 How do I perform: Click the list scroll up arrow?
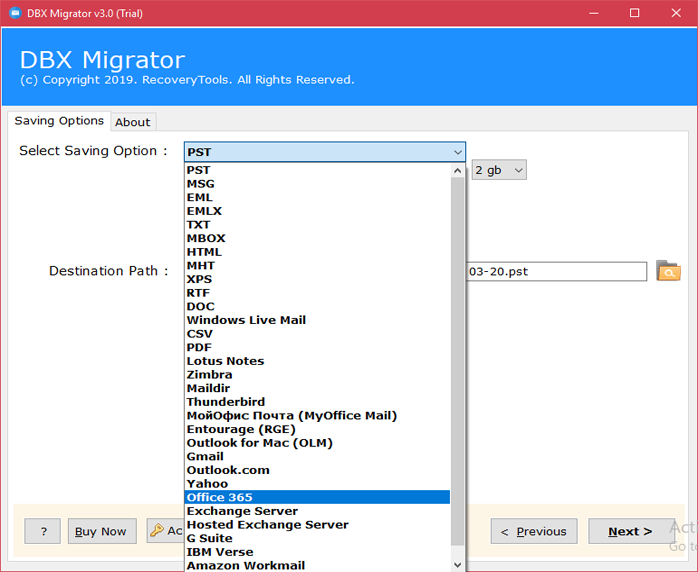457,170
